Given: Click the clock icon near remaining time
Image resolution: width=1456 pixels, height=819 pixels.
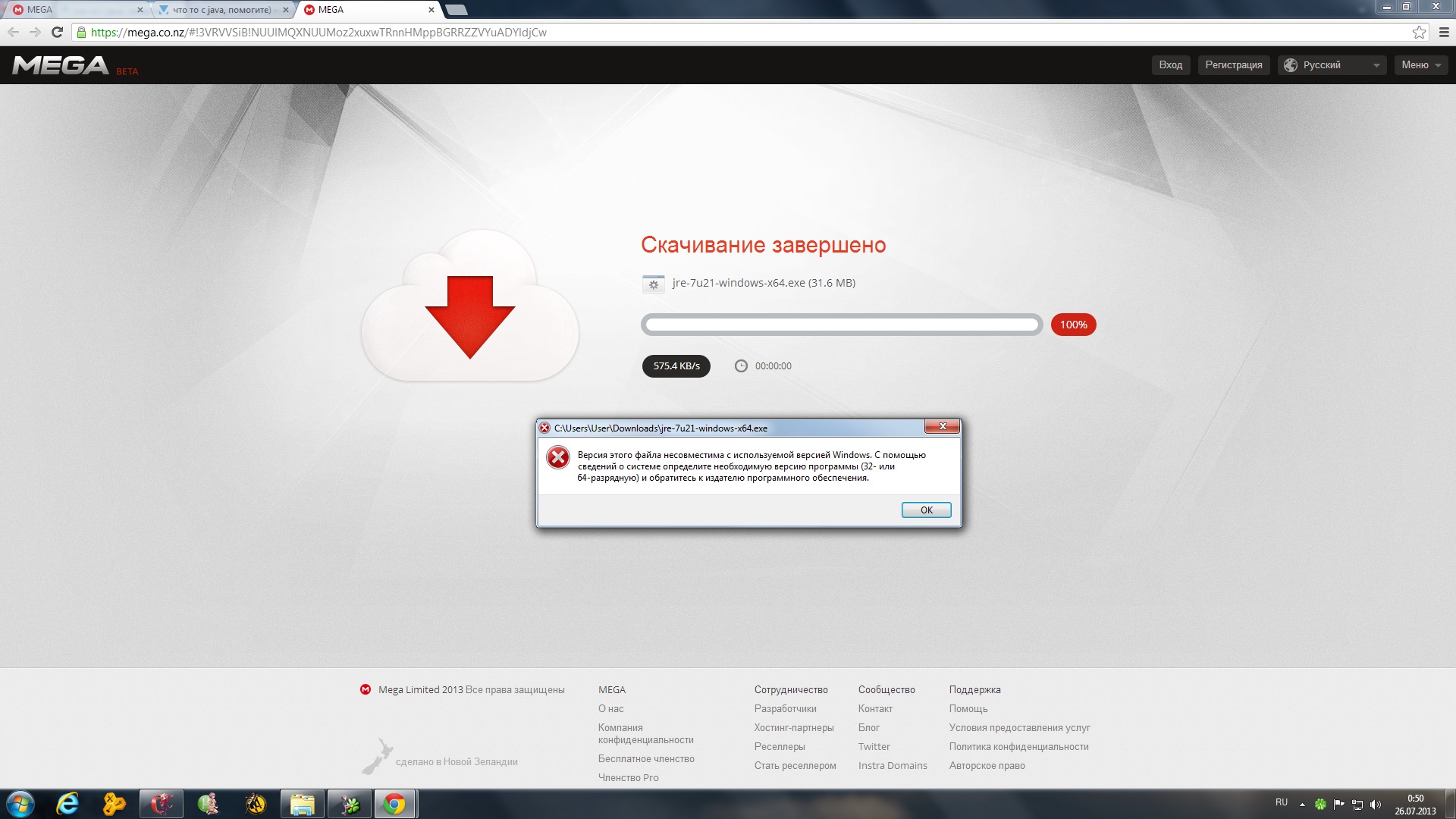Looking at the screenshot, I should 741,366.
